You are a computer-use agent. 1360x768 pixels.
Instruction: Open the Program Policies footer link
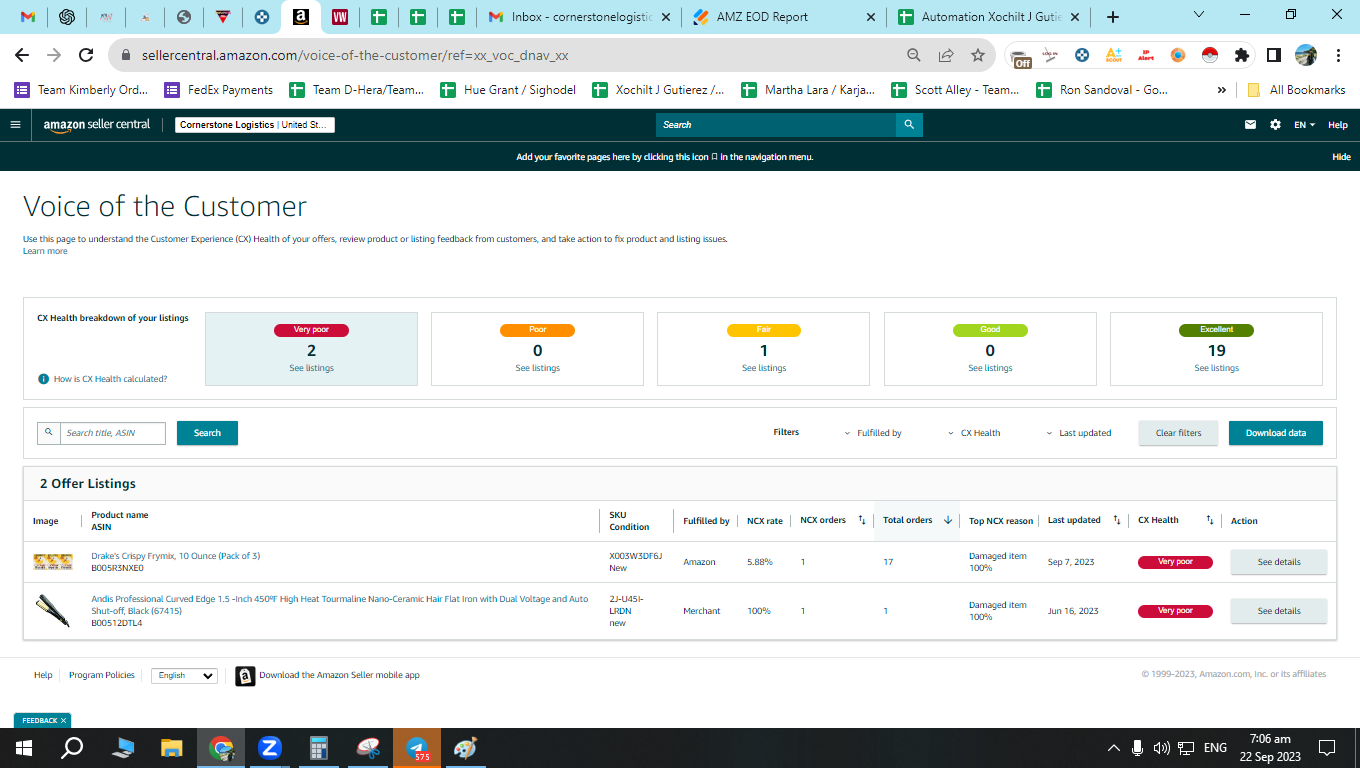pos(102,675)
